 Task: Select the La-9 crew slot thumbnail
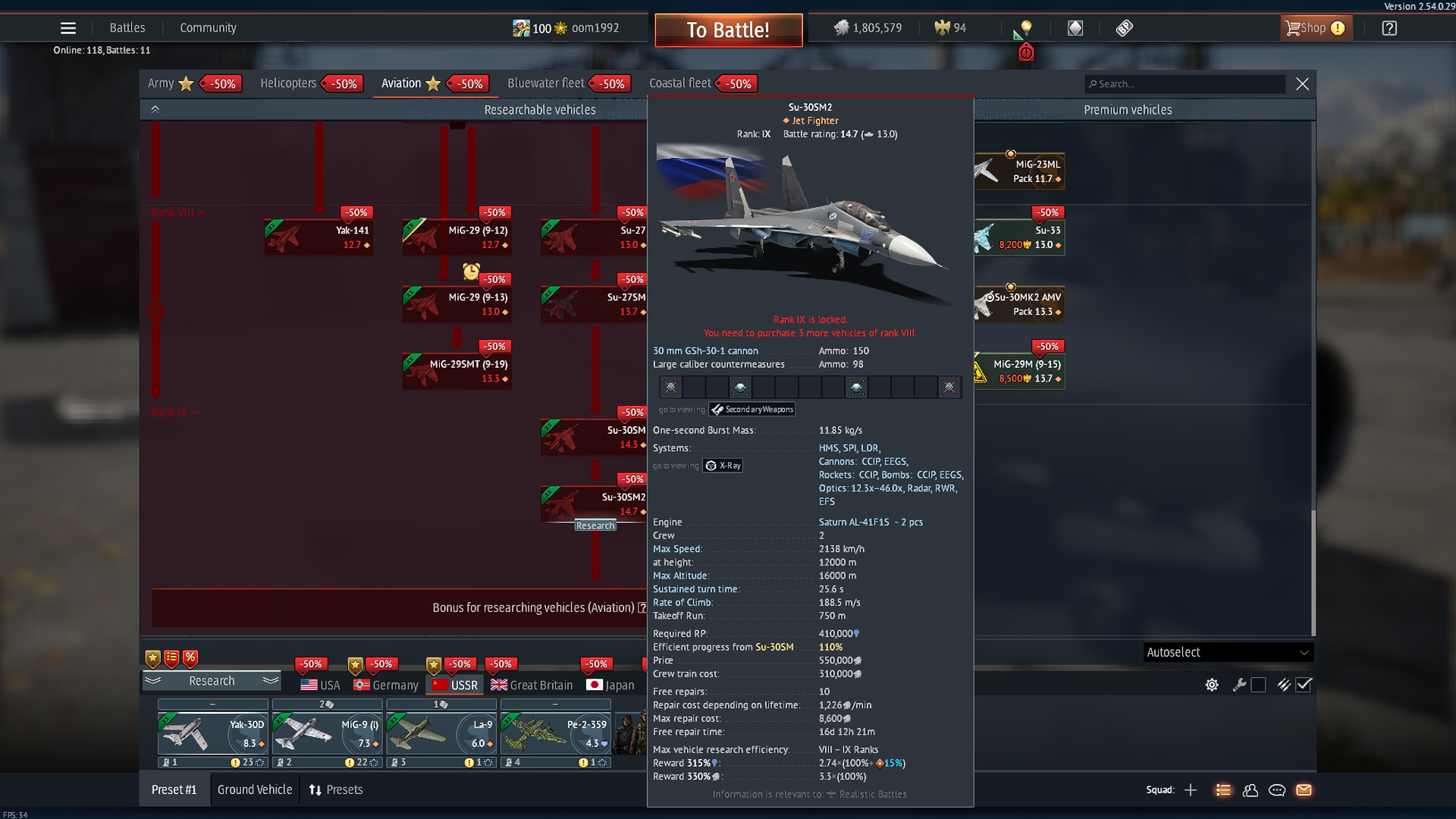coord(441,734)
